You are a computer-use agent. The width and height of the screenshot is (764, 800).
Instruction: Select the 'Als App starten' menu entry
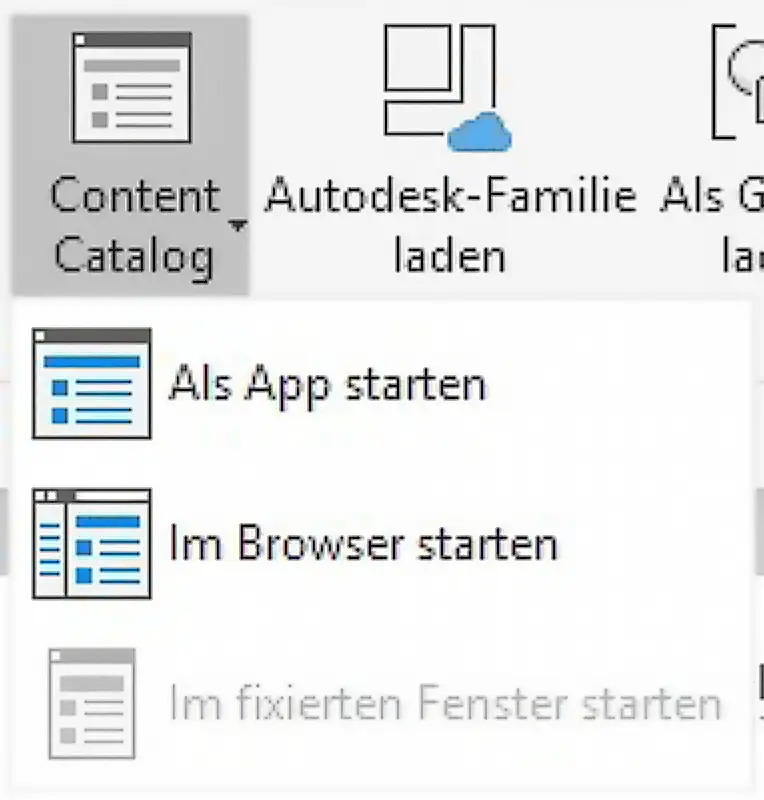383,383
